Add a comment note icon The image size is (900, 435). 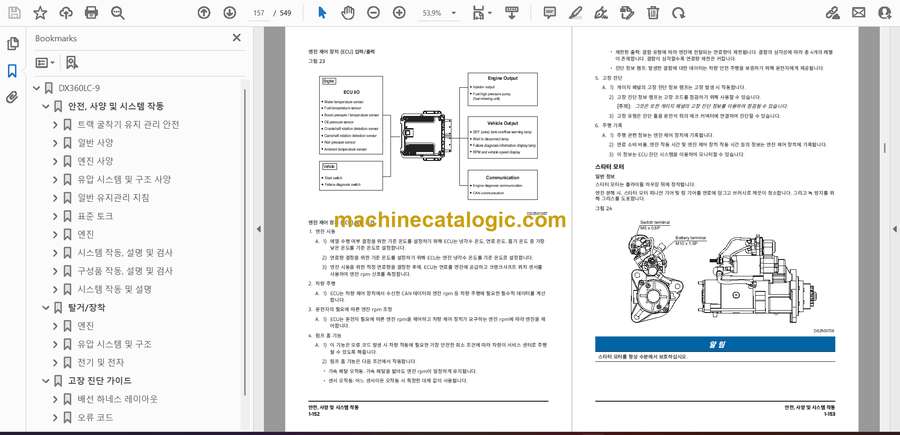click(549, 13)
